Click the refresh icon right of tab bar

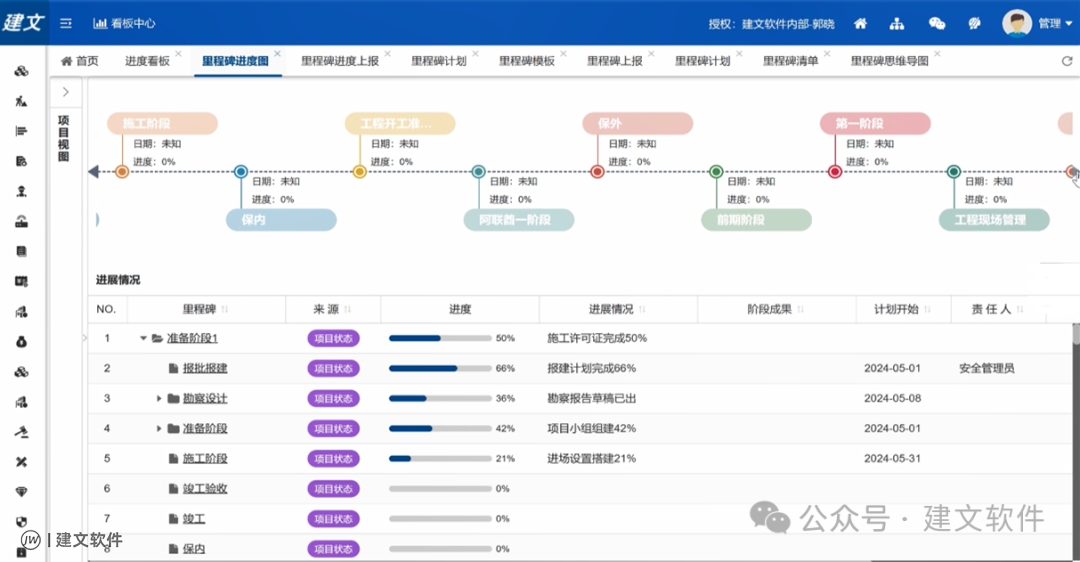(x=1066, y=61)
